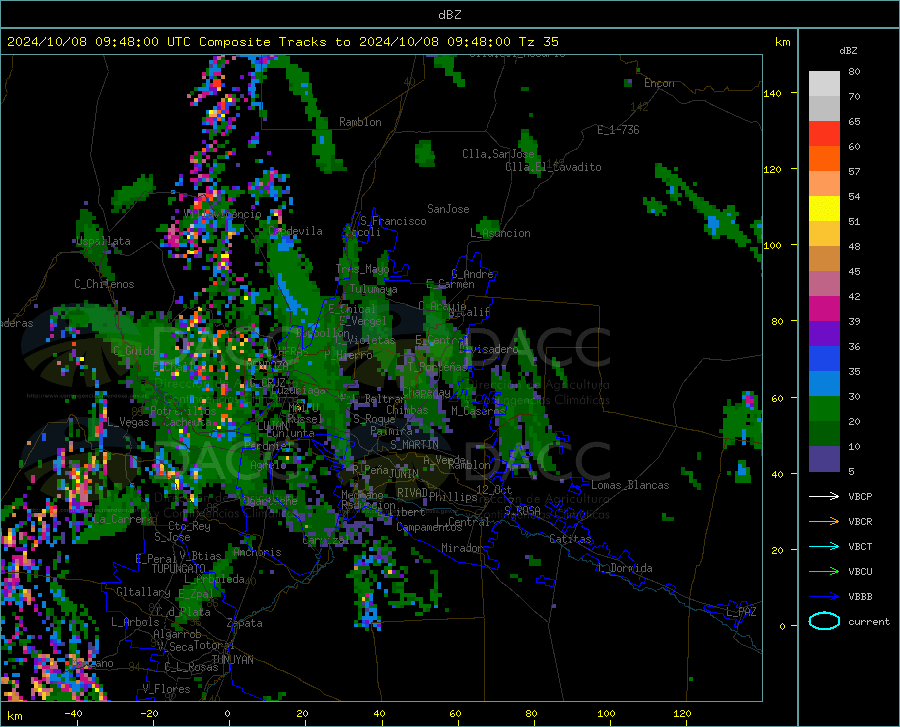Click the blue VBBB arrow in legend

click(824, 597)
